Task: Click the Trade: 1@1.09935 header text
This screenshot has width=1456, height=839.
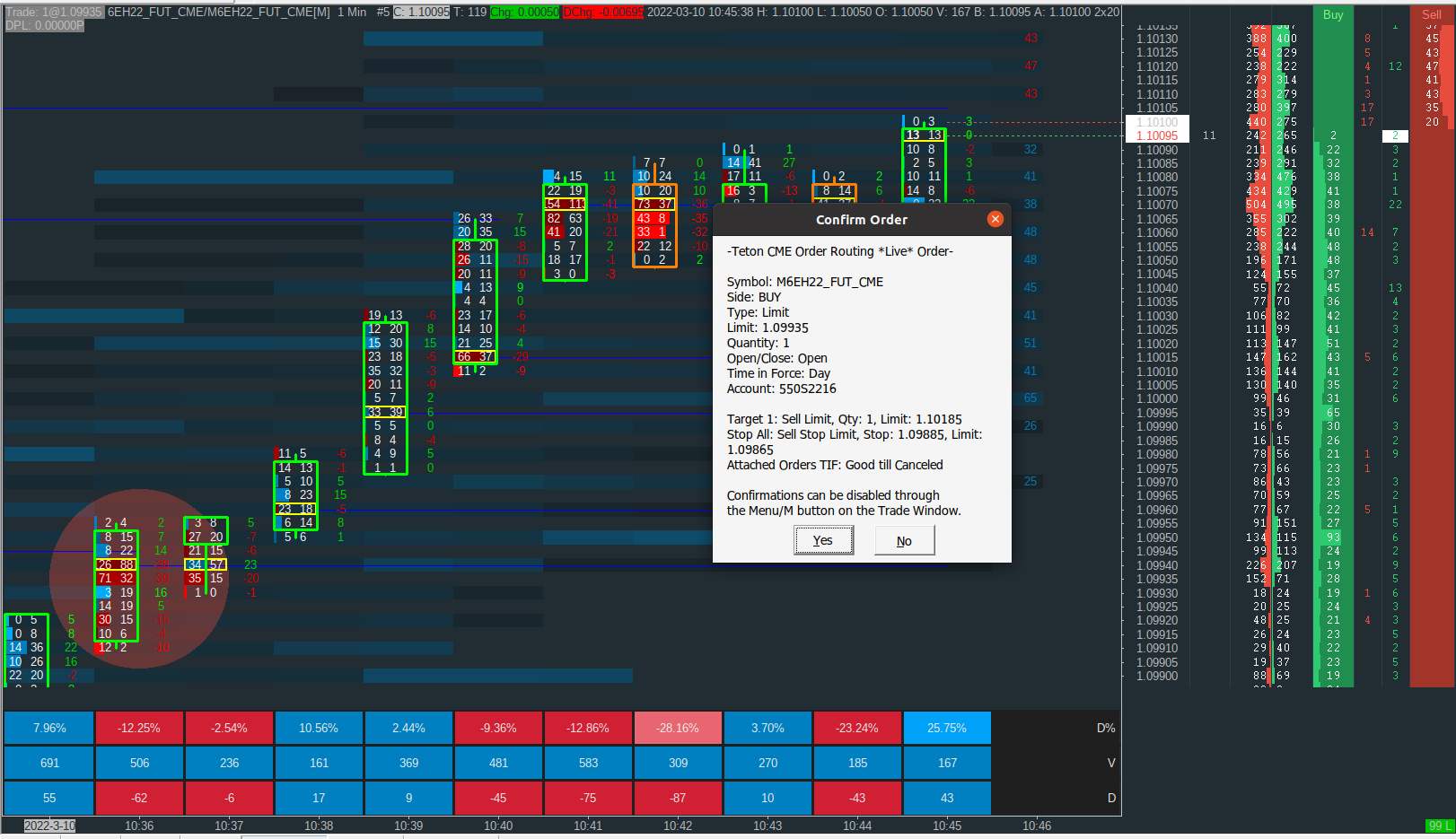Action: (54, 13)
